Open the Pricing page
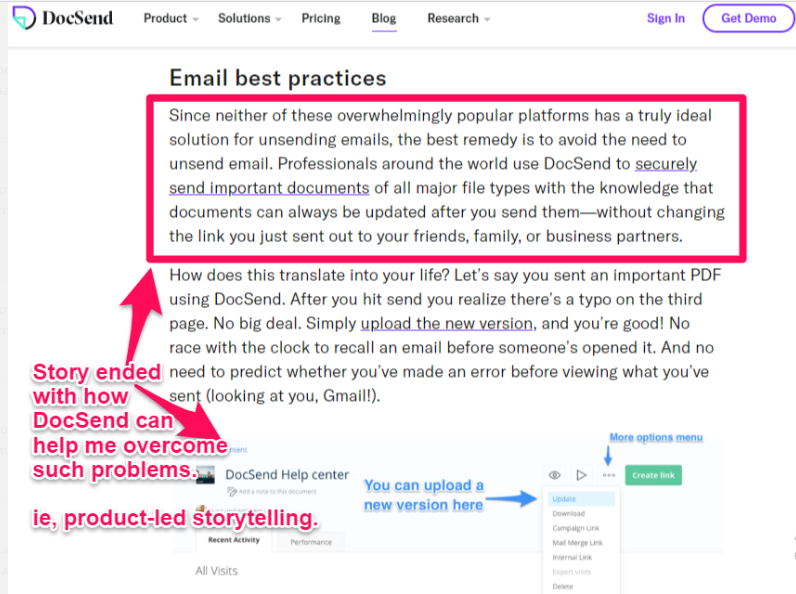The image size is (796, 594). pos(321,18)
